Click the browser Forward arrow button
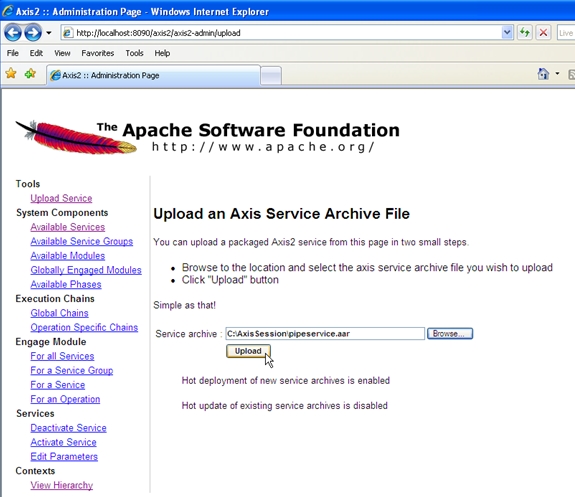The height and width of the screenshot is (497, 575). (x=33, y=33)
